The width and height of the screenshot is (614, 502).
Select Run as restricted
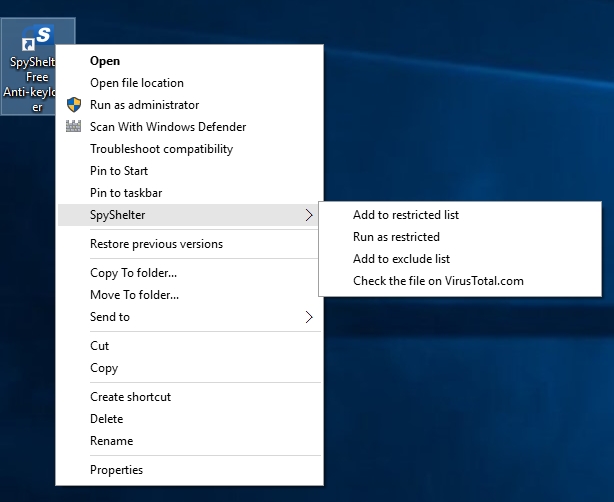click(x=460, y=237)
